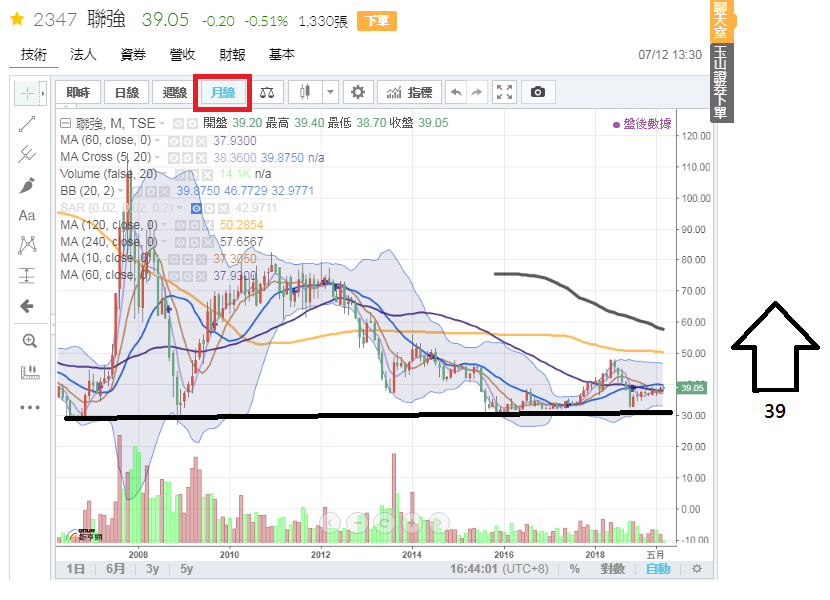Select the measure ruler tool
The width and height of the screenshot is (830, 600).
30,372
